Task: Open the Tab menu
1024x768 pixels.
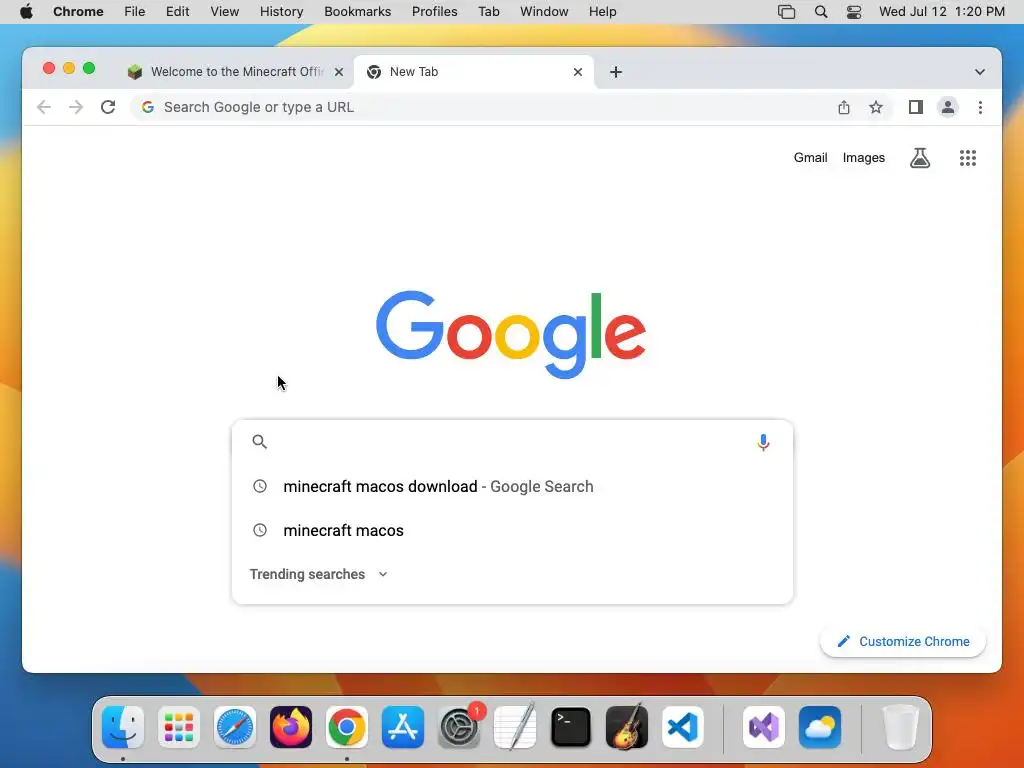Action: click(488, 12)
